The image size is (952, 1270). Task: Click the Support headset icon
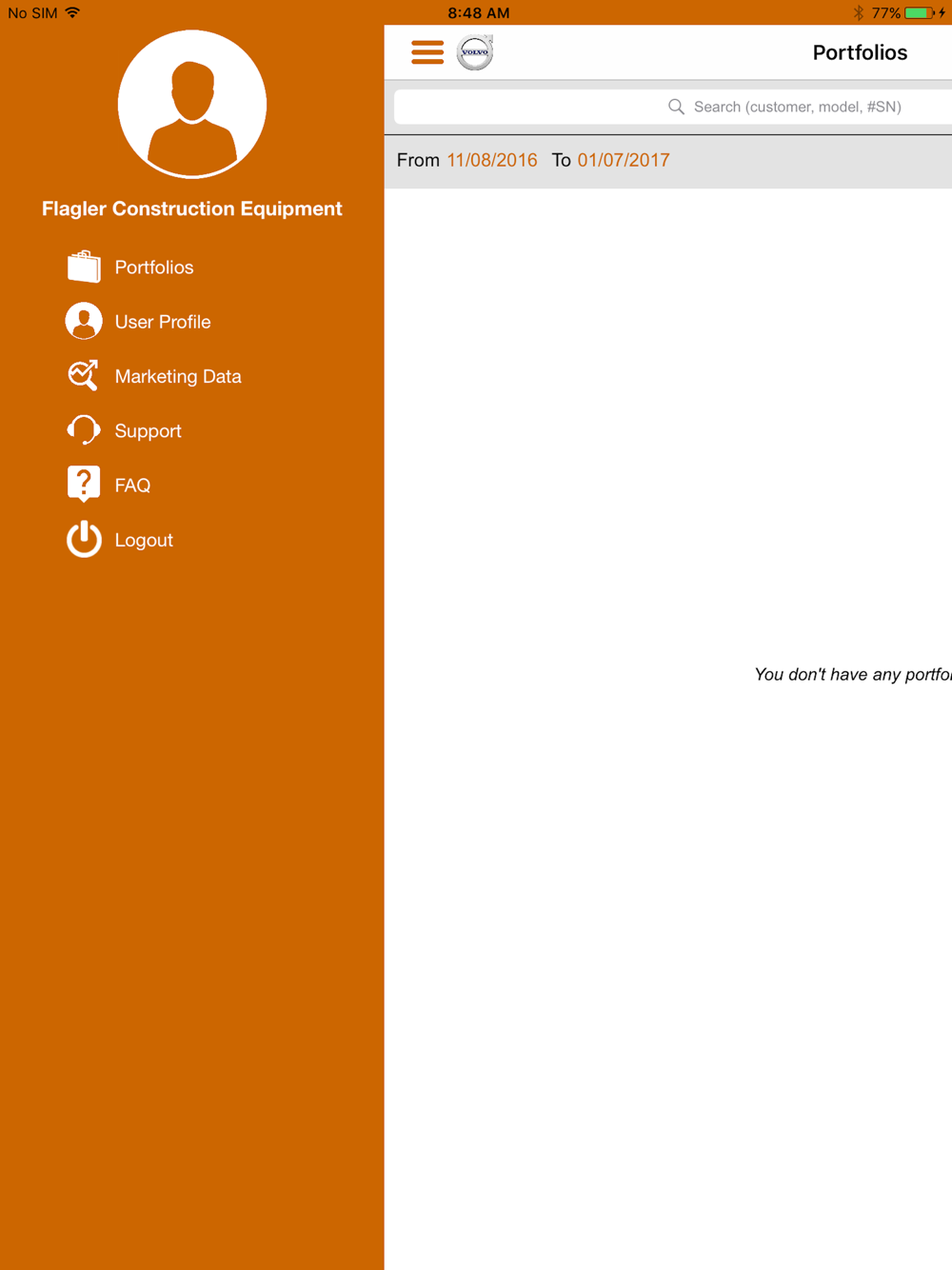(84, 430)
